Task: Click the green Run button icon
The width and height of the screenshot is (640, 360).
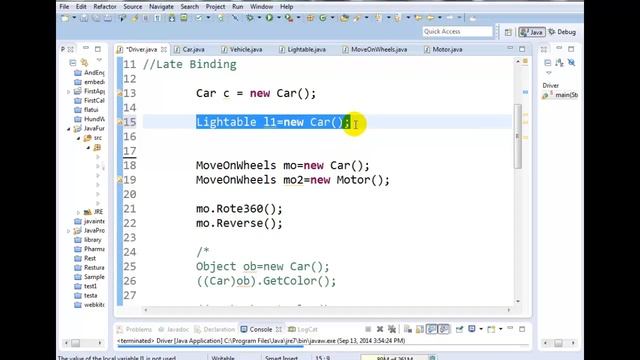Action: point(269,18)
